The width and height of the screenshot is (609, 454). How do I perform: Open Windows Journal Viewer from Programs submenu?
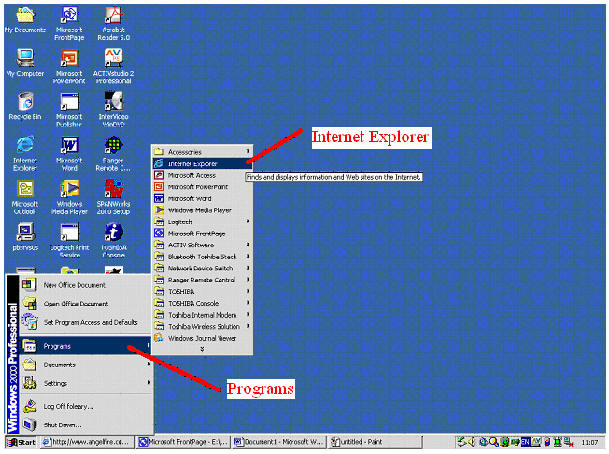[x=202, y=338]
